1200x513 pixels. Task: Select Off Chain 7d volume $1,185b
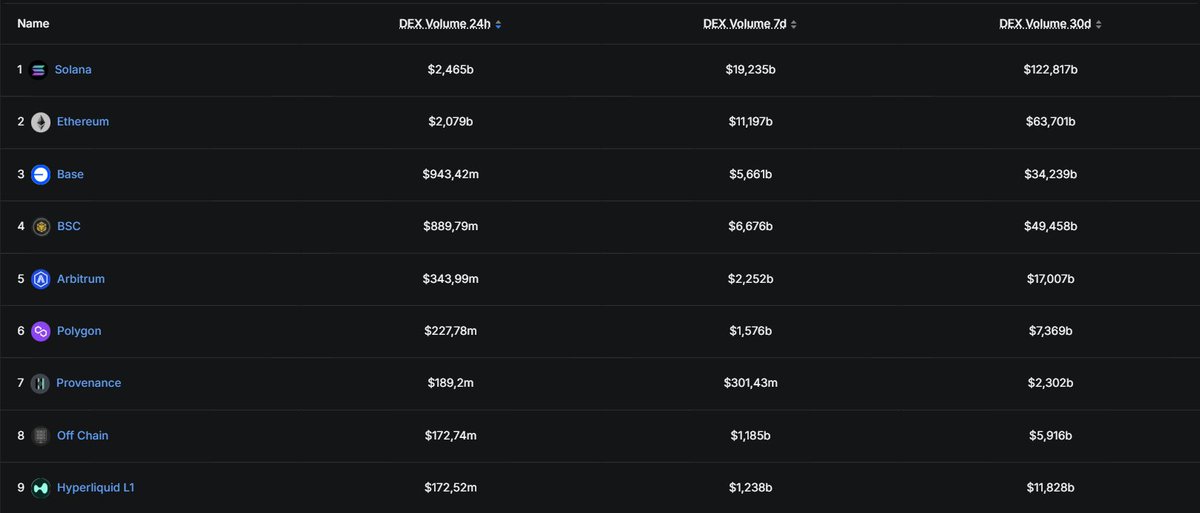(x=750, y=435)
